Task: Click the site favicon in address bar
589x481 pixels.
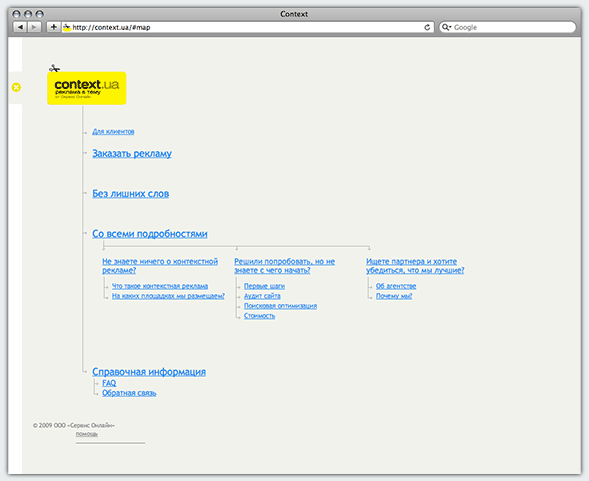Action: pos(67,27)
